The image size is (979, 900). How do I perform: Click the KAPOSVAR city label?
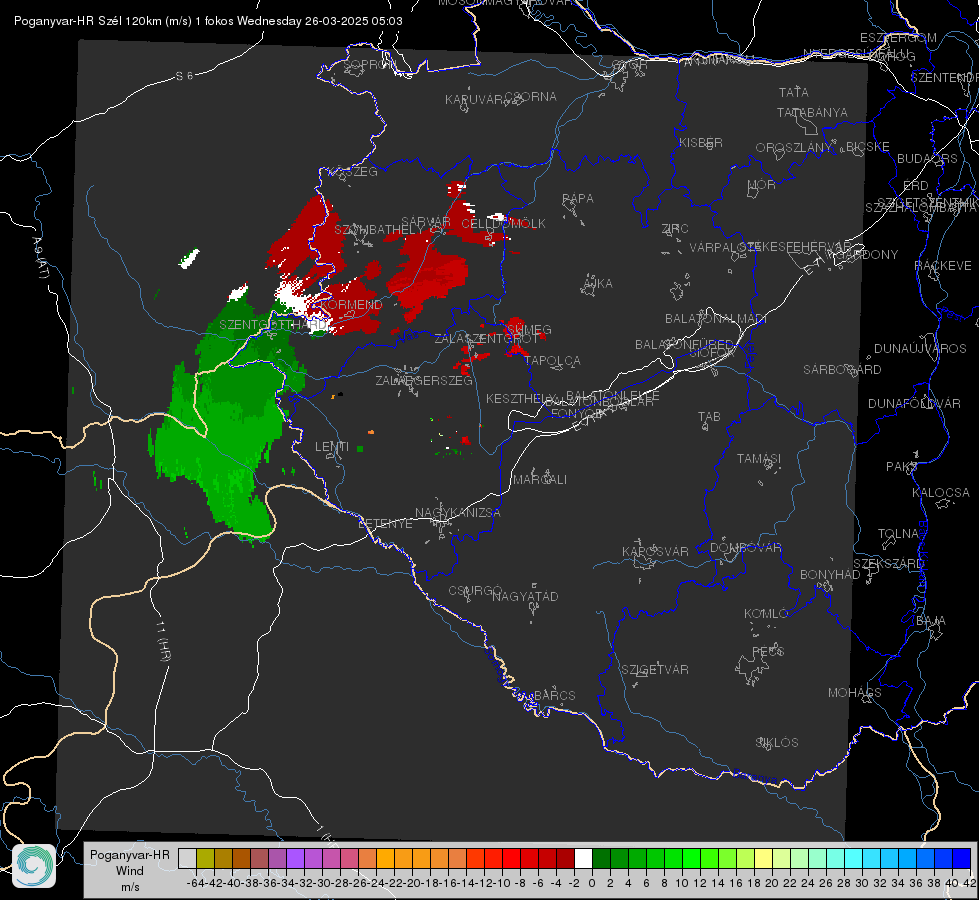[x=655, y=551]
